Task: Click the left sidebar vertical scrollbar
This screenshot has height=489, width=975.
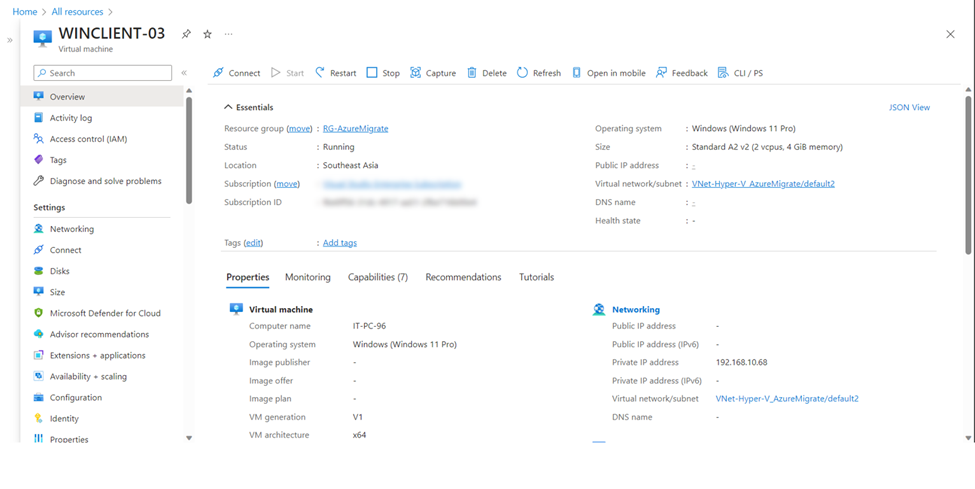Action: click(x=189, y=151)
